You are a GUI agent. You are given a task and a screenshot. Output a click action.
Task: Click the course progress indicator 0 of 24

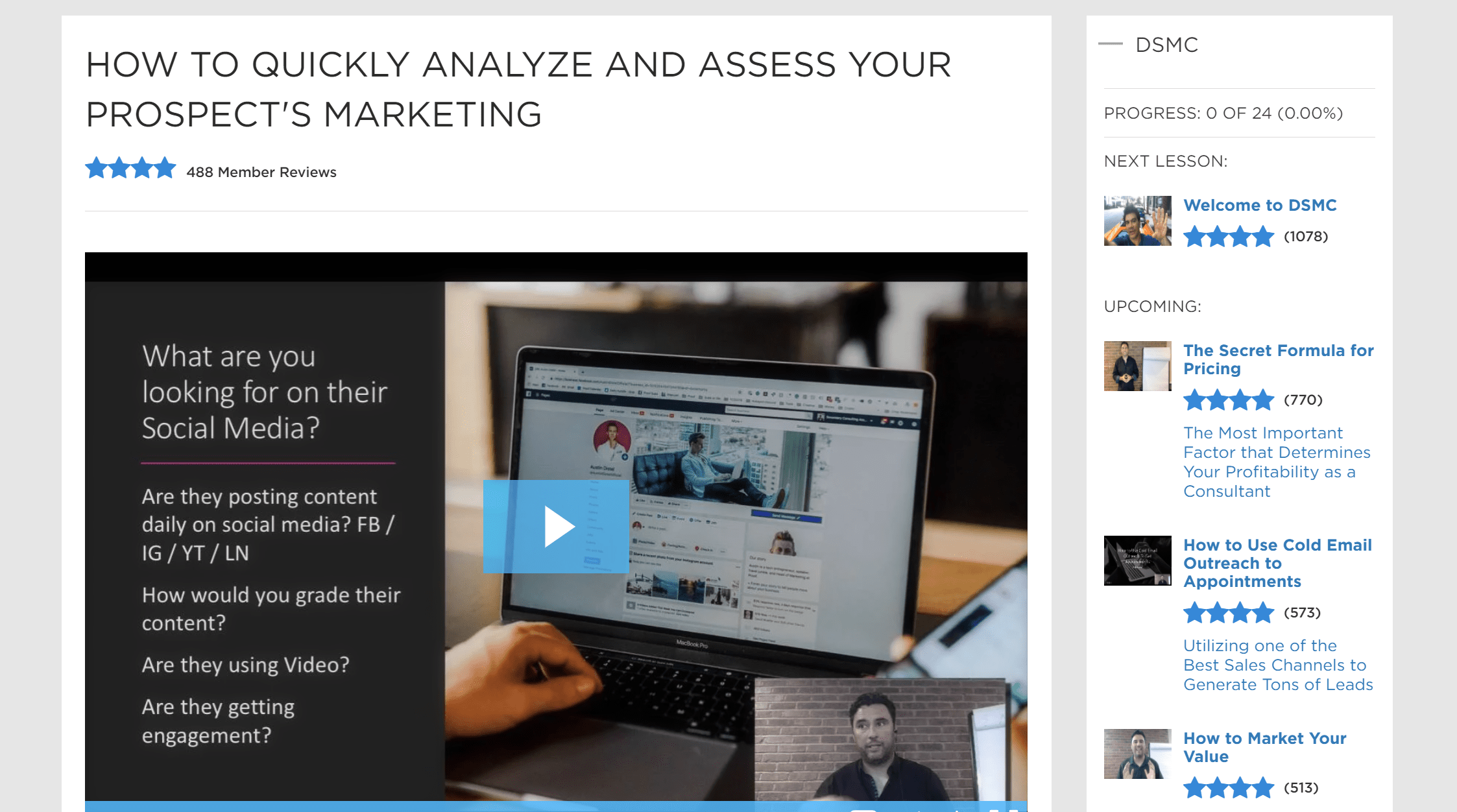pos(1224,113)
